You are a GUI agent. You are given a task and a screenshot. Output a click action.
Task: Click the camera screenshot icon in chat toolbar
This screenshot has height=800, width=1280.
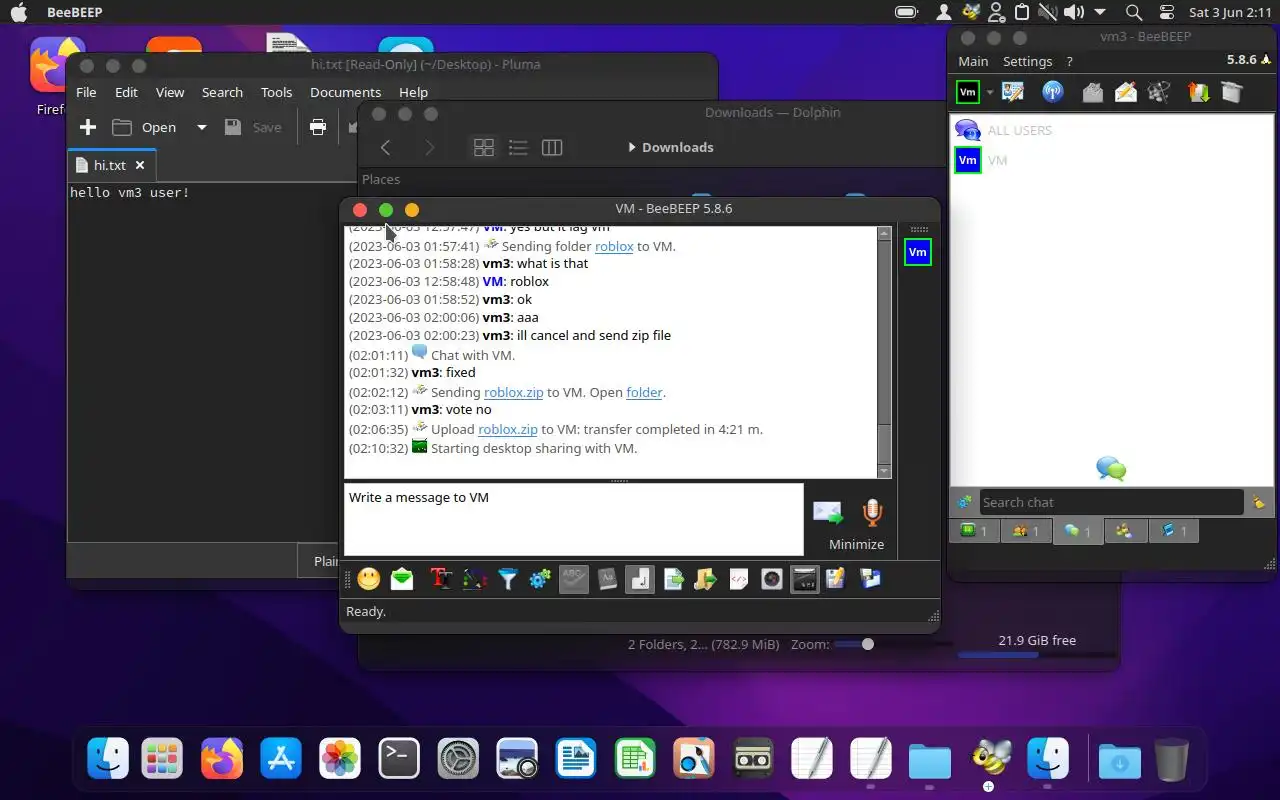click(x=772, y=579)
